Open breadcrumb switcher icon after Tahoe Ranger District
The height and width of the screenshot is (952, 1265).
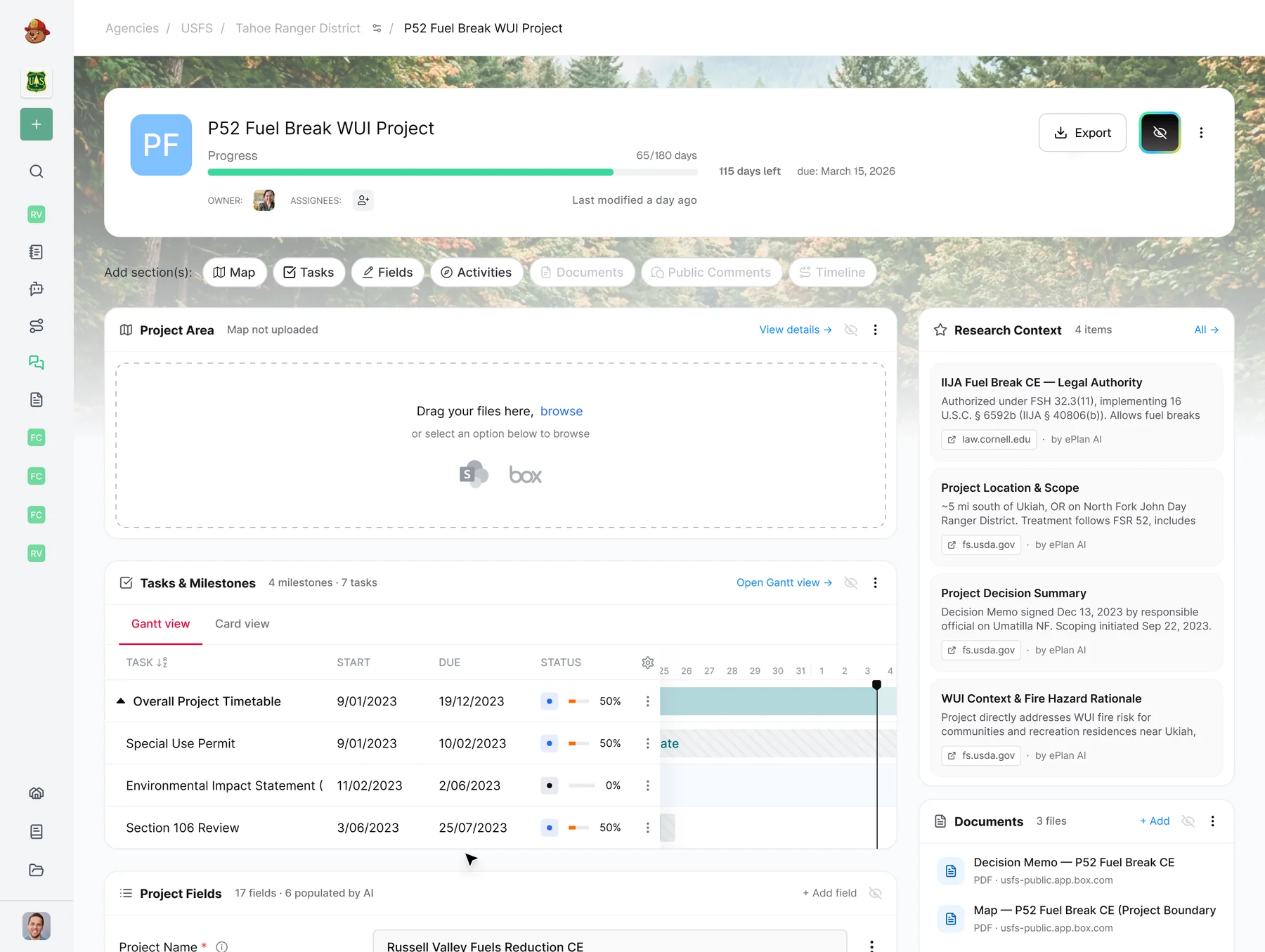(377, 28)
